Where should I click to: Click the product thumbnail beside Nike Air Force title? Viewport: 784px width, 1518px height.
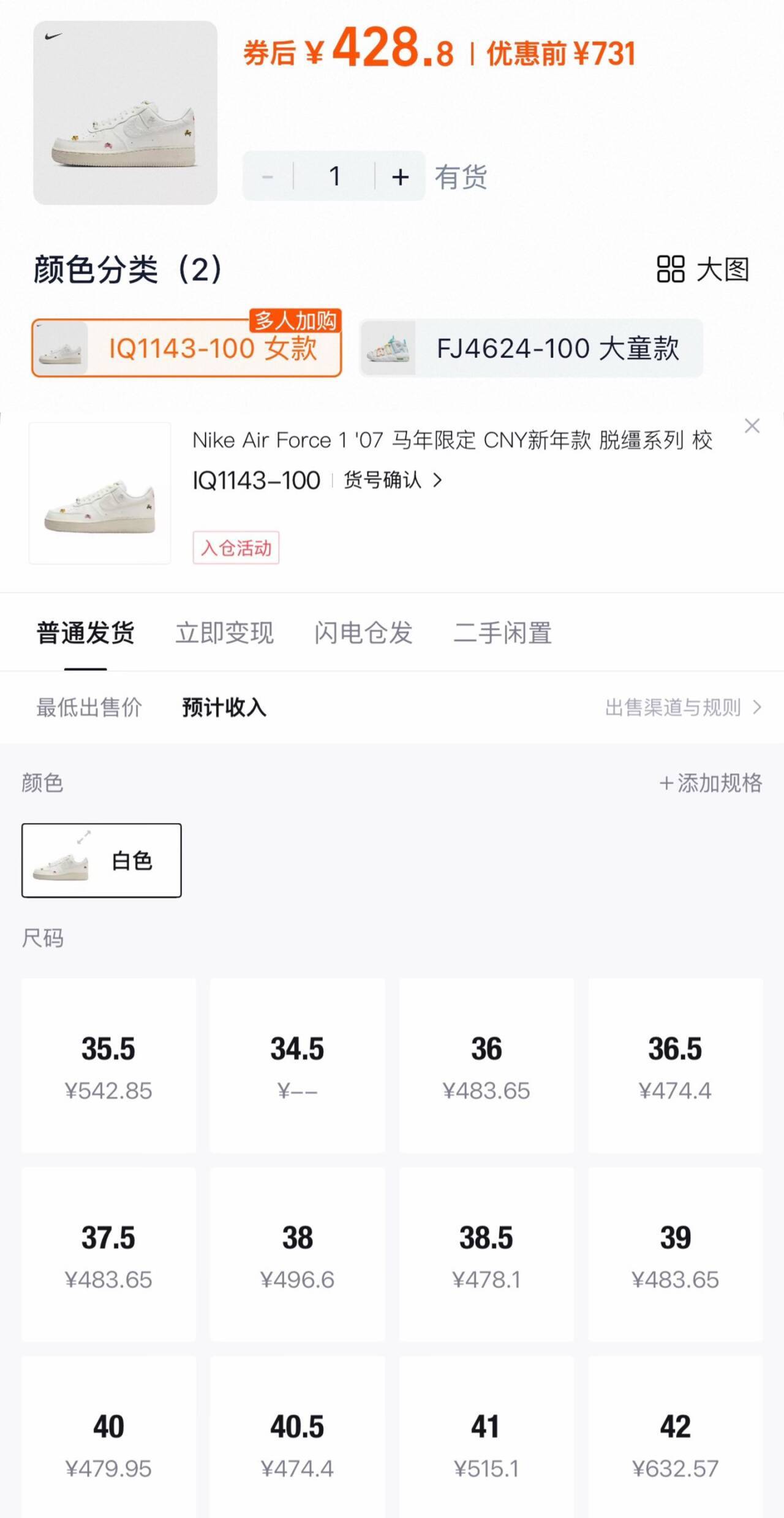click(100, 493)
